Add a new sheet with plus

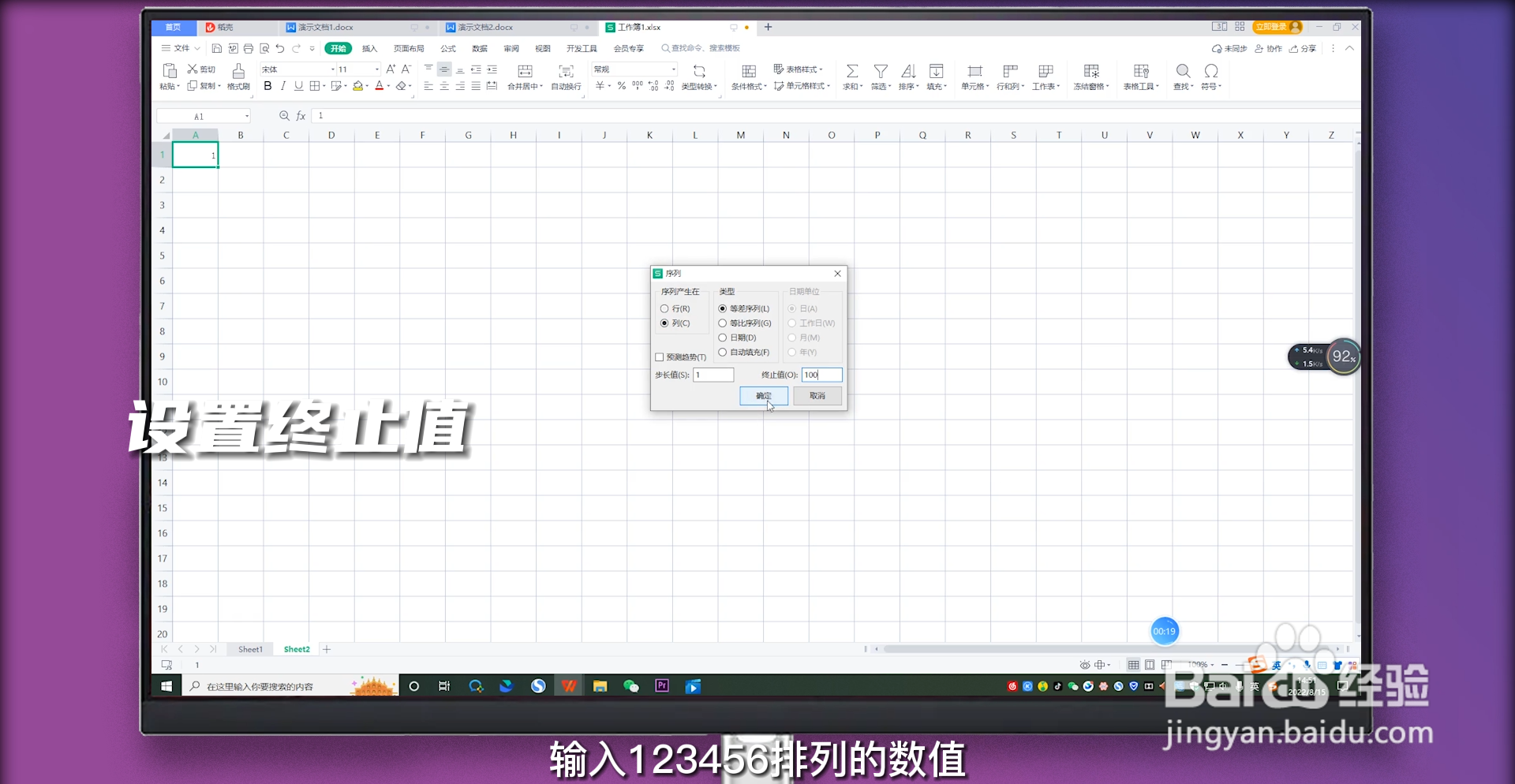(327, 649)
